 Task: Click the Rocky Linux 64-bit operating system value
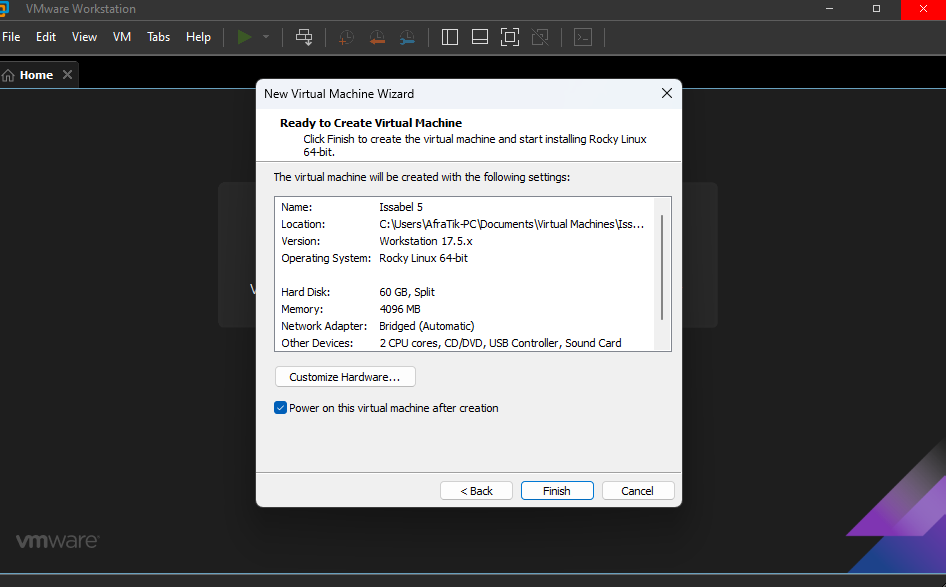coord(424,258)
